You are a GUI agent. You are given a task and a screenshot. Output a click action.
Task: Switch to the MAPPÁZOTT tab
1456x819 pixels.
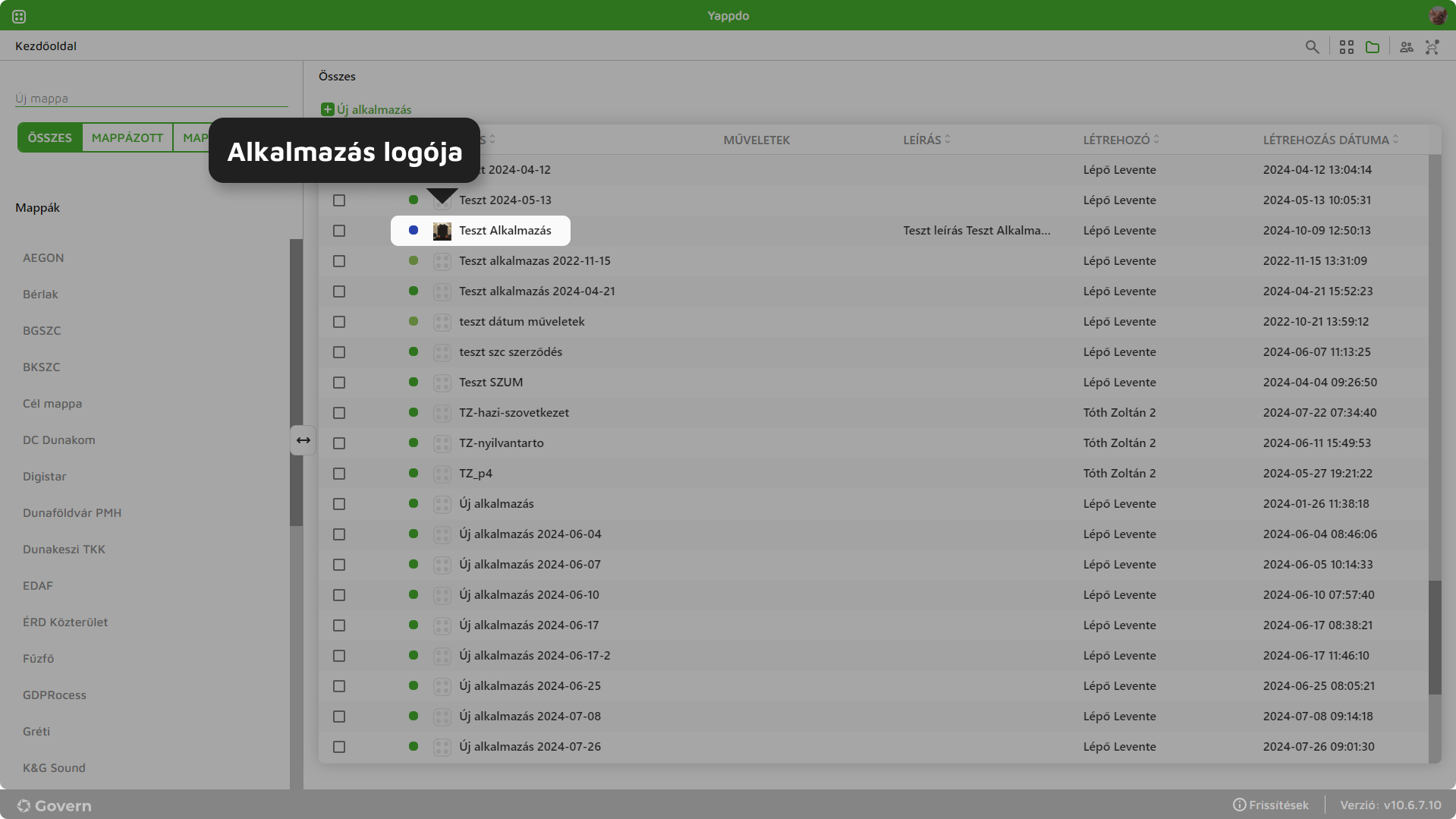click(x=127, y=137)
